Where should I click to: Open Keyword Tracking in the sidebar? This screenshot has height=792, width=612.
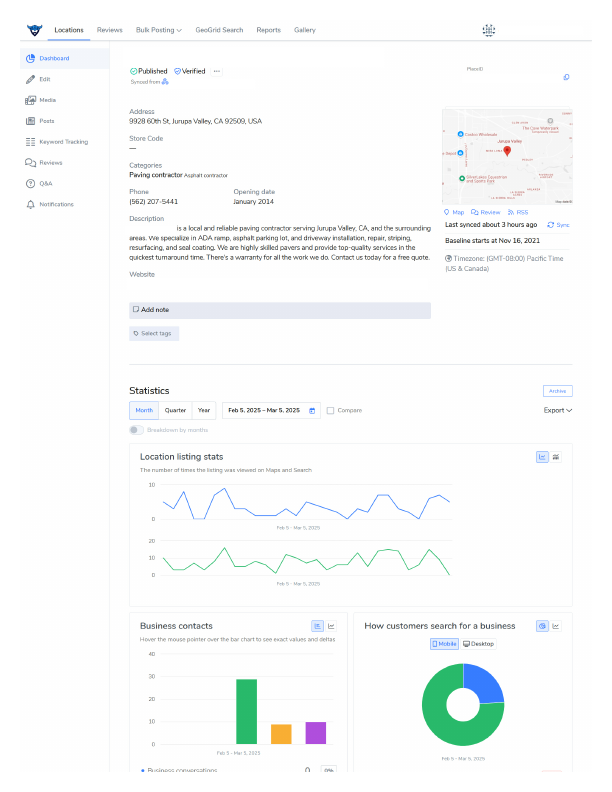coord(57,142)
